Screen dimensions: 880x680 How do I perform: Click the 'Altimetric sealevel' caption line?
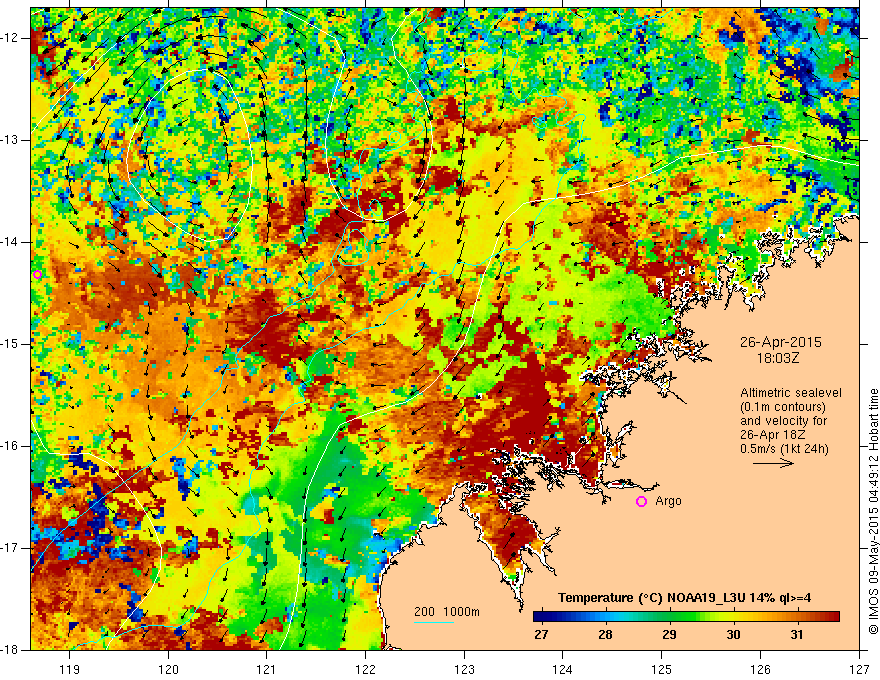pyautogui.click(x=791, y=393)
